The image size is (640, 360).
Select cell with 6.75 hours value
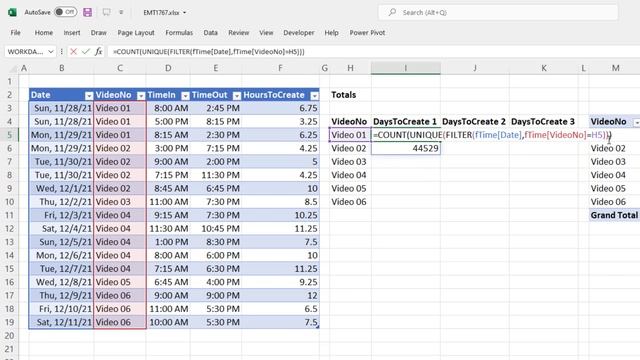(x=280, y=108)
